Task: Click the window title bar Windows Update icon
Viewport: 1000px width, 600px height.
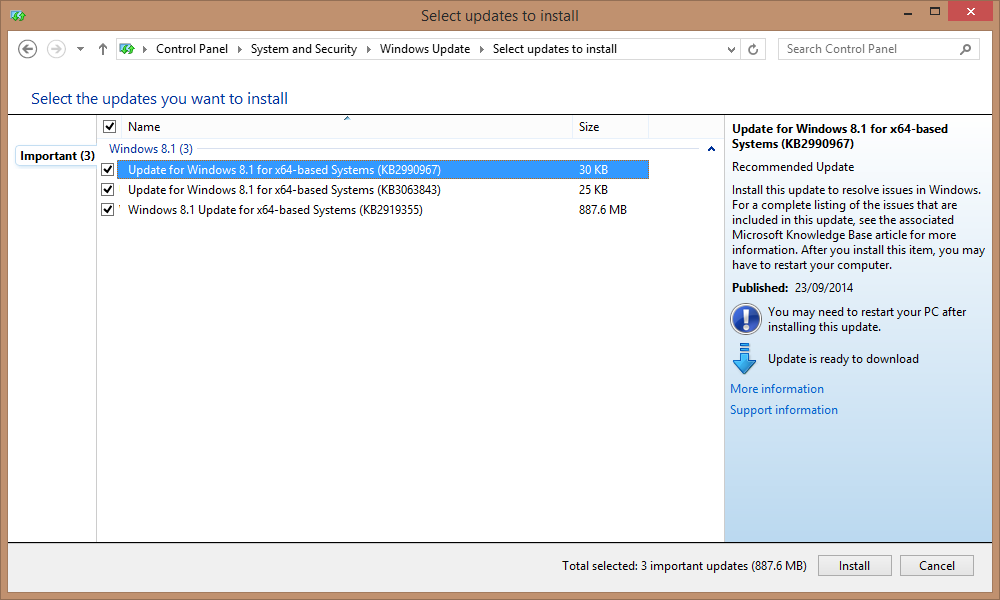Action: 18,15
